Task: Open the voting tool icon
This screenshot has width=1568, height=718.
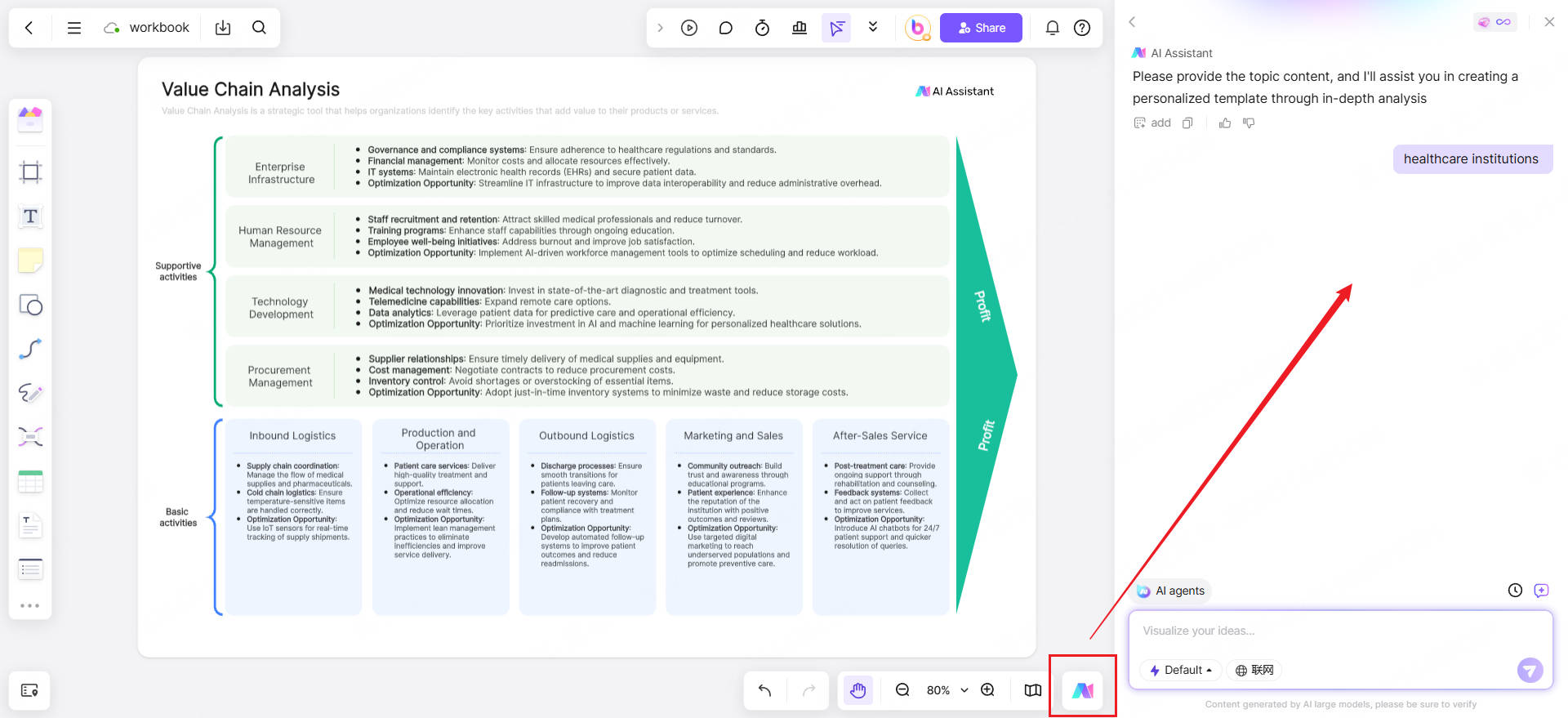Action: tap(800, 28)
